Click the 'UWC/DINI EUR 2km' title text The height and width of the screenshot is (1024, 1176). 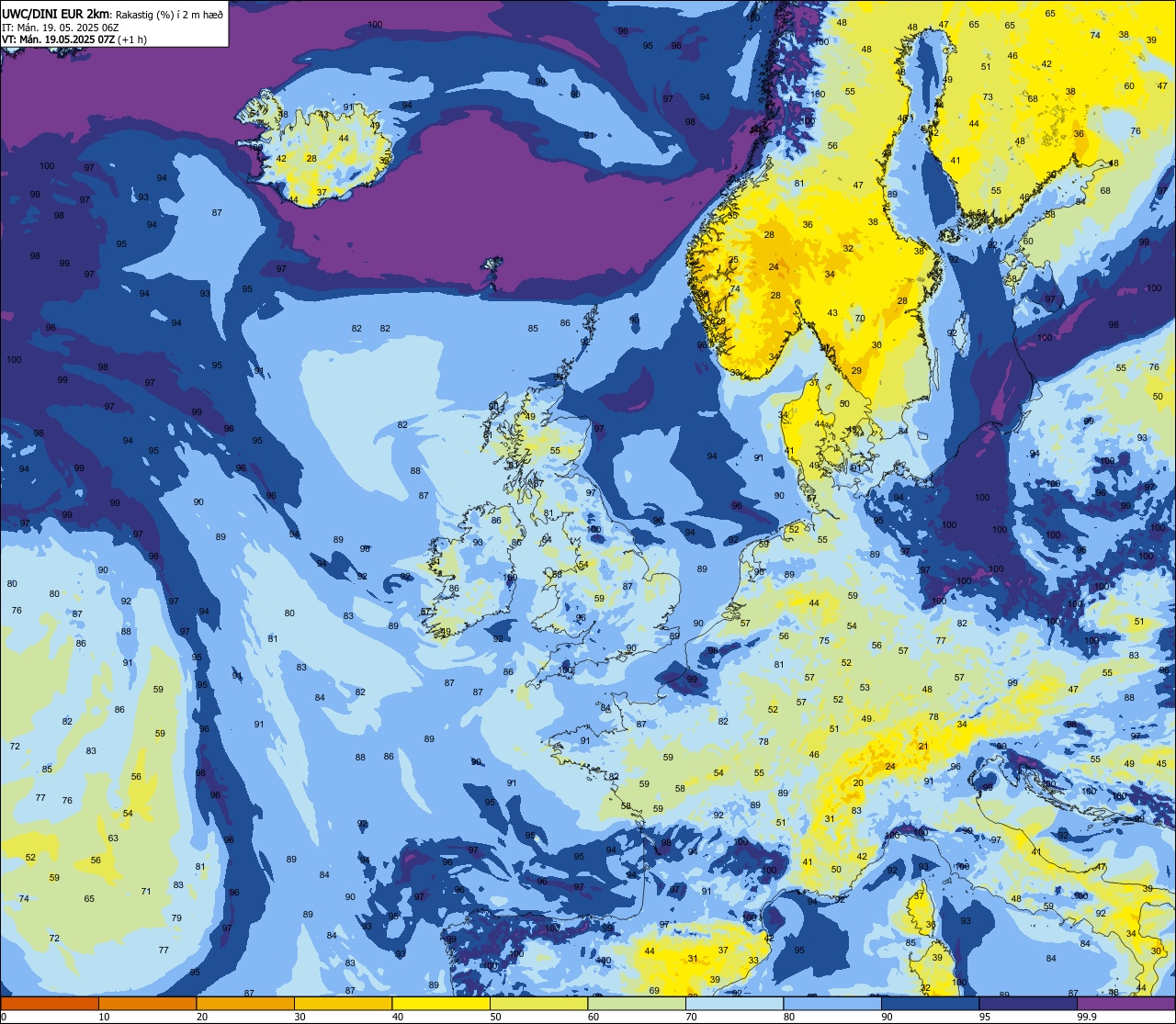(x=55, y=14)
